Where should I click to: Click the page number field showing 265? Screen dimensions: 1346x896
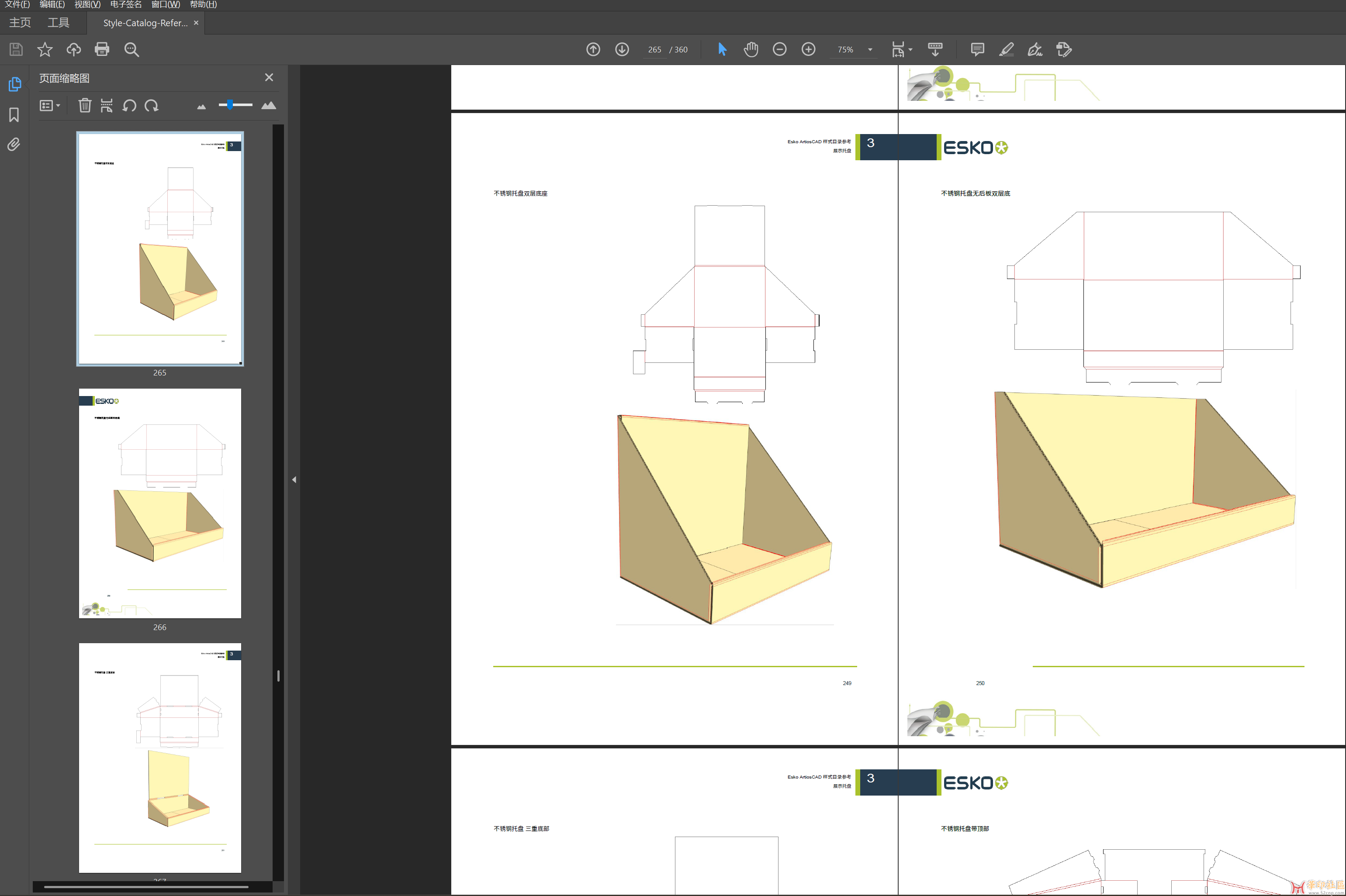[654, 50]
